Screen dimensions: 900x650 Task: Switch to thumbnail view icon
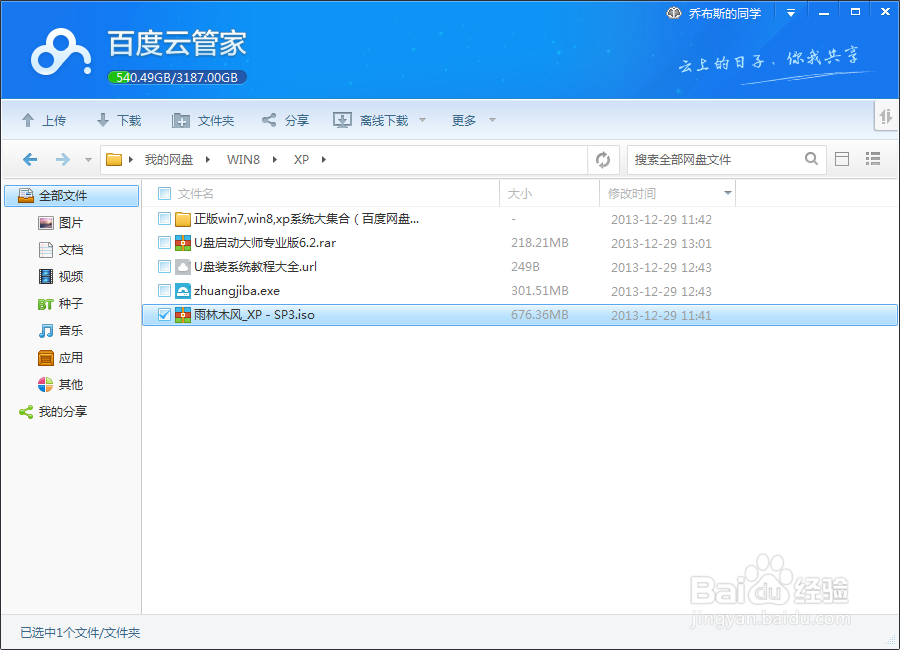tap(842, 159)
